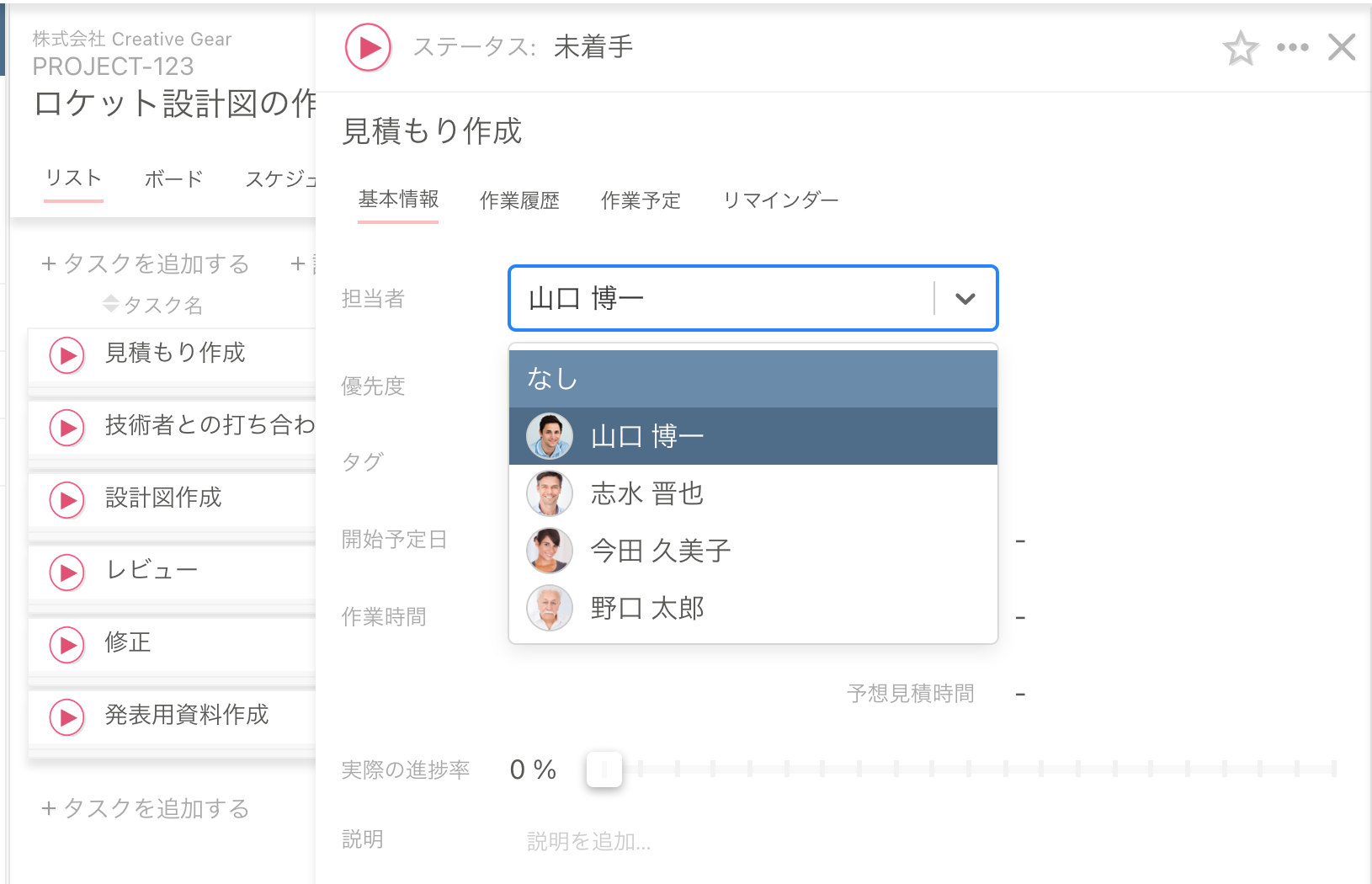Open the three-dot more options menu
This screenshot has height=884, width=1372.
click(x=1292, y=48)
